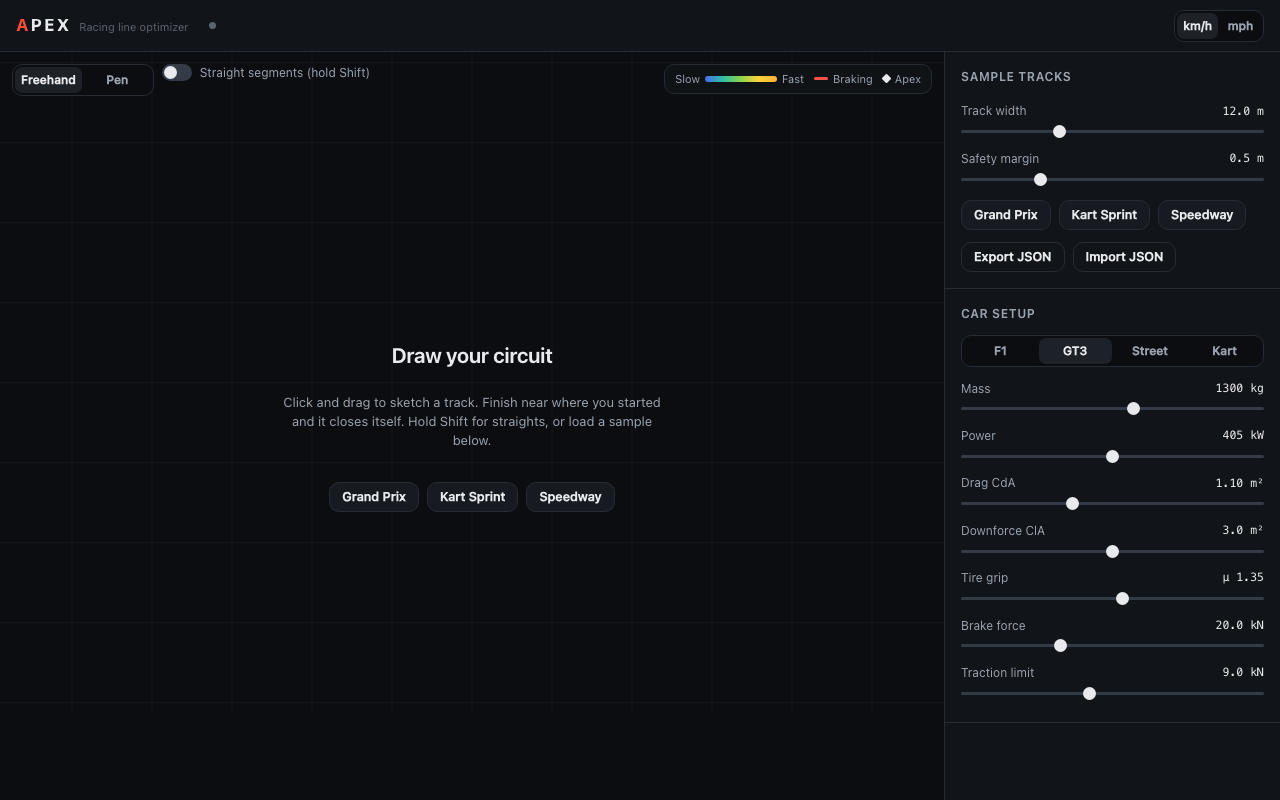Click the Safety margin slider handle
Image resolution: width=1280 pixels, height=800 pixels.
coord(1040,180)
